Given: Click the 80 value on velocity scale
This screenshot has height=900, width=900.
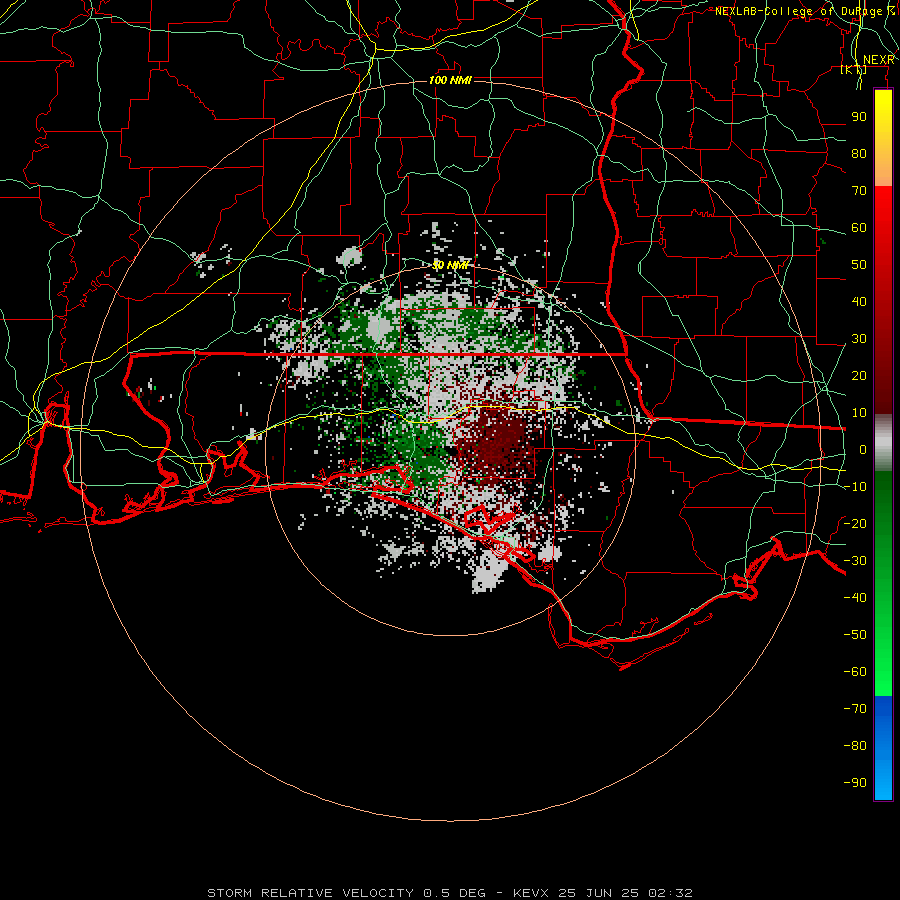Looking at the screenshot, I should pyautogui.click(x=859, y=154).
